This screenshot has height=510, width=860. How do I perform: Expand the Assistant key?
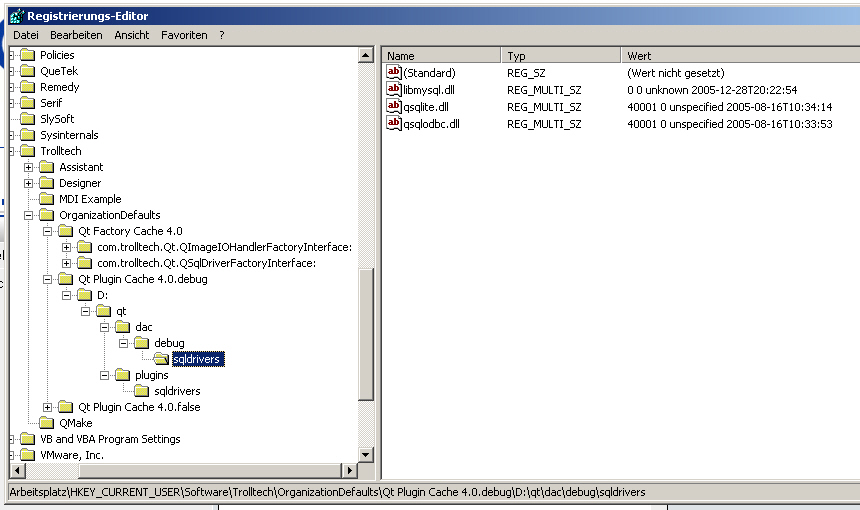point(29,167)
